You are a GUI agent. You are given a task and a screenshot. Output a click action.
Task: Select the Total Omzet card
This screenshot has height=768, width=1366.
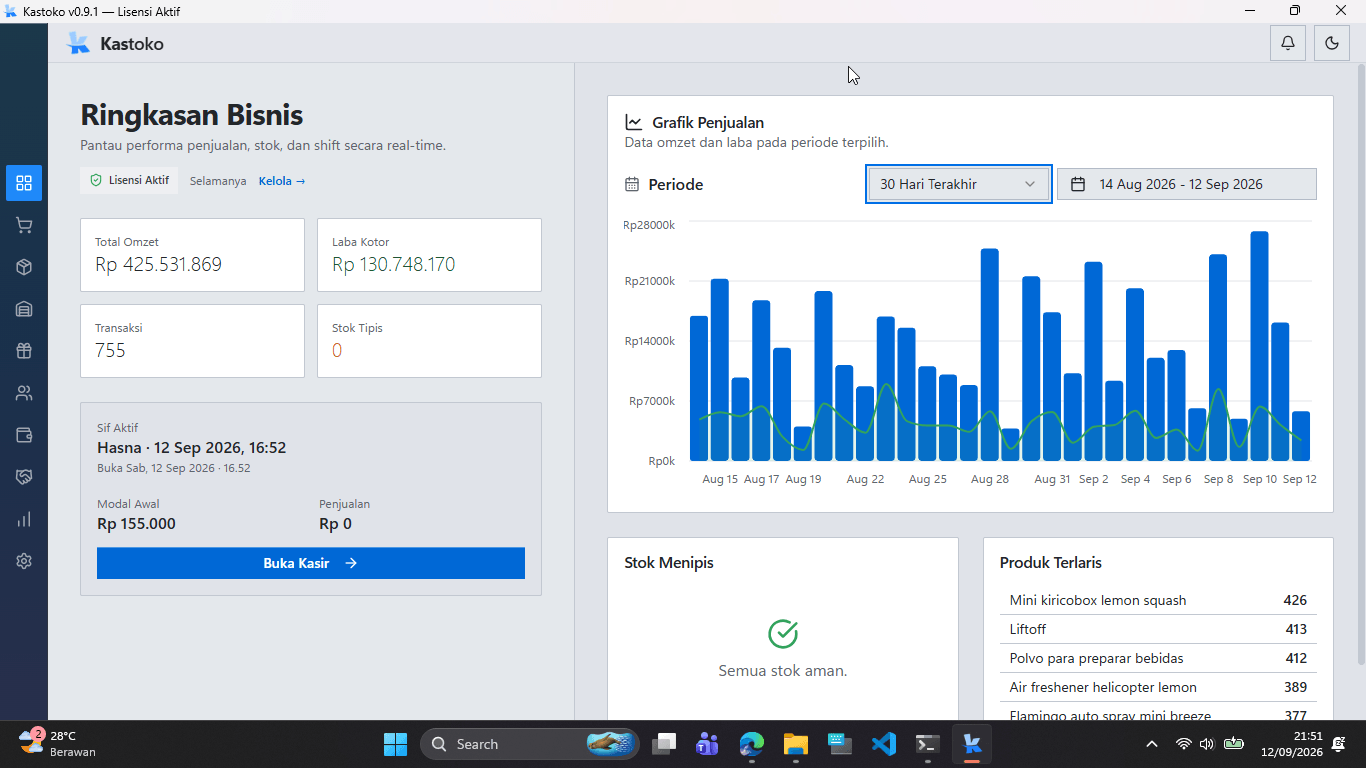click(192, 255)
